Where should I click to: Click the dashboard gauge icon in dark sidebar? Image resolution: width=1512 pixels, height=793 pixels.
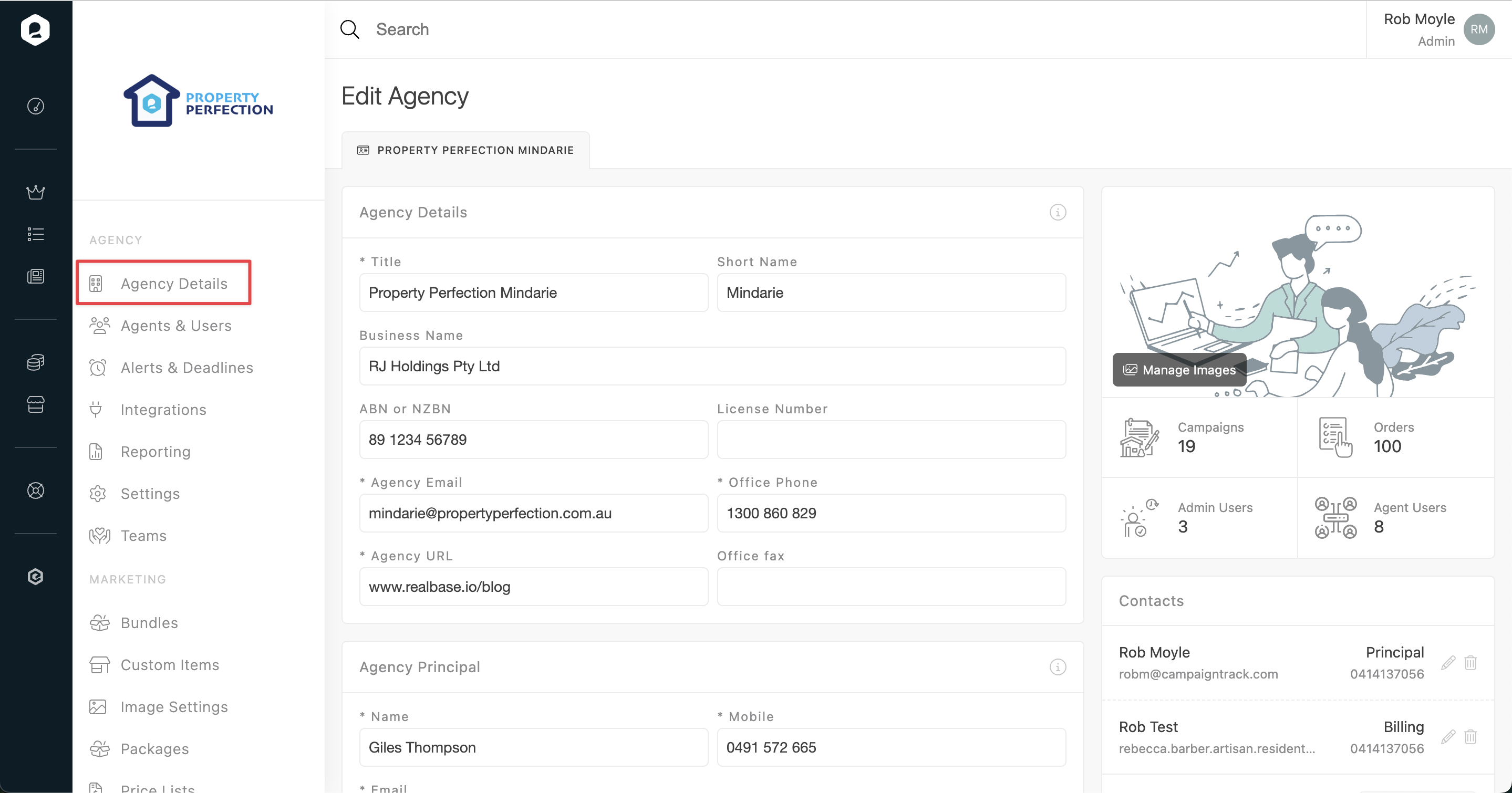click(x=36, y=106)
